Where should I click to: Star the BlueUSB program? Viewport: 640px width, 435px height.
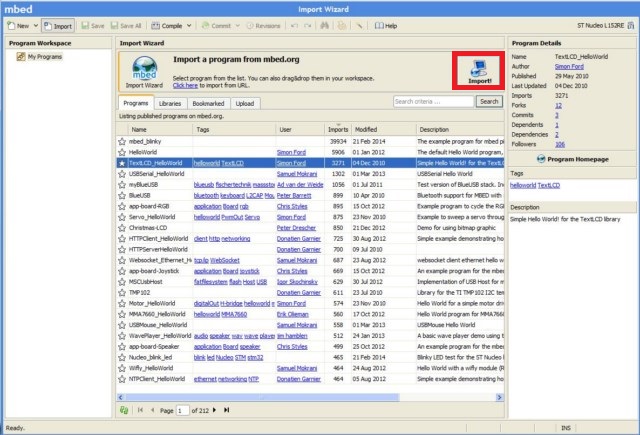click(x=122, y=195)
